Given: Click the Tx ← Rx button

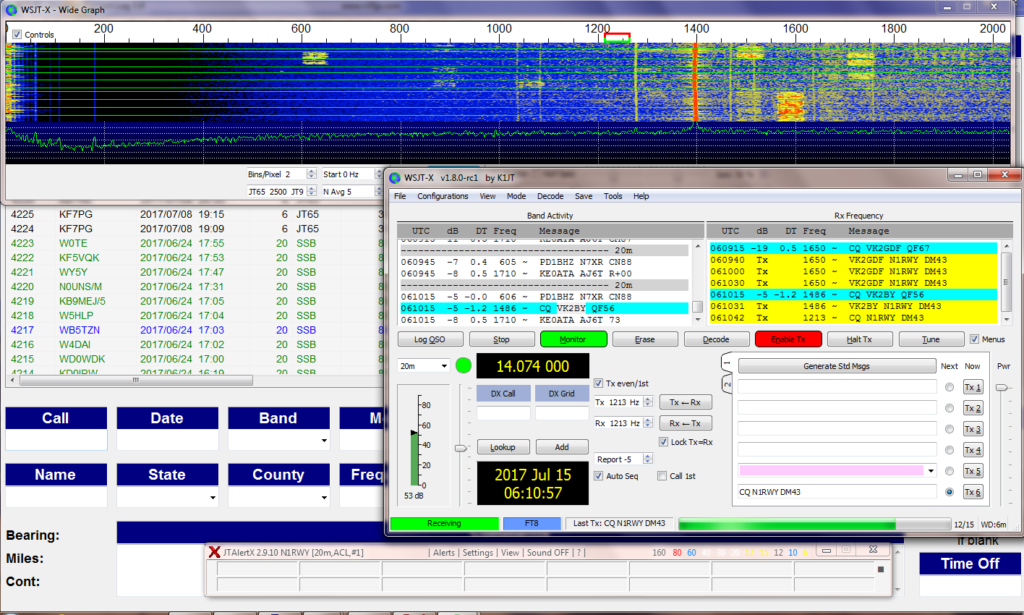Looking at the screenshot, I should [684, 402].
